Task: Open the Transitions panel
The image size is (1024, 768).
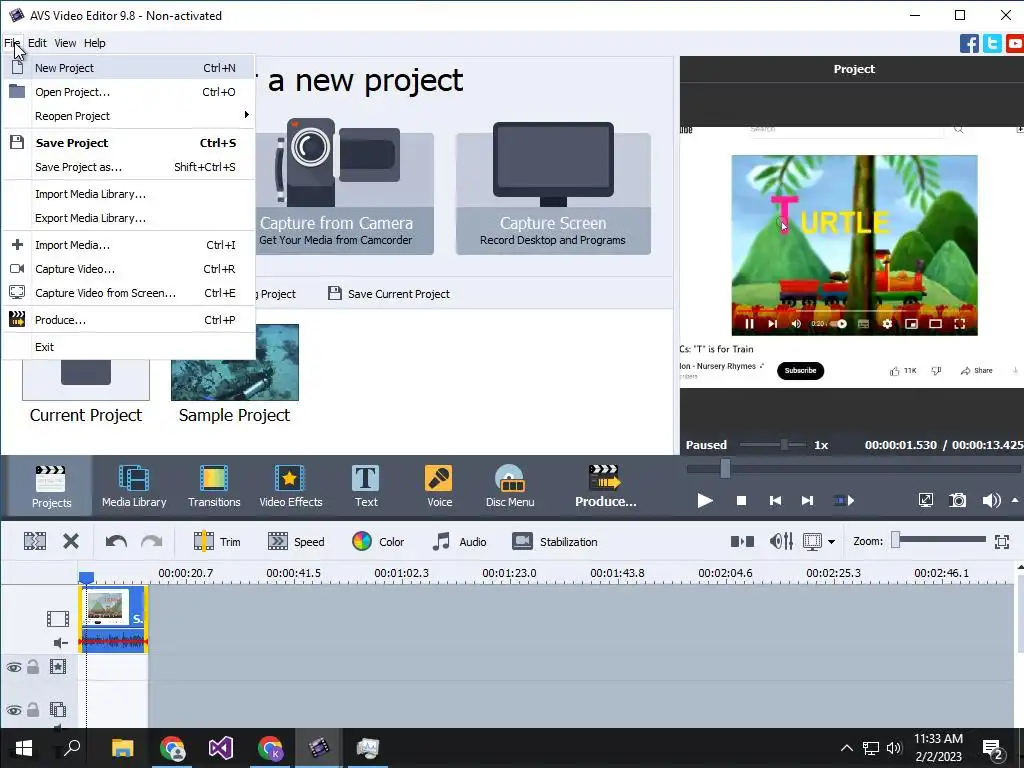Action: point(214,486)
